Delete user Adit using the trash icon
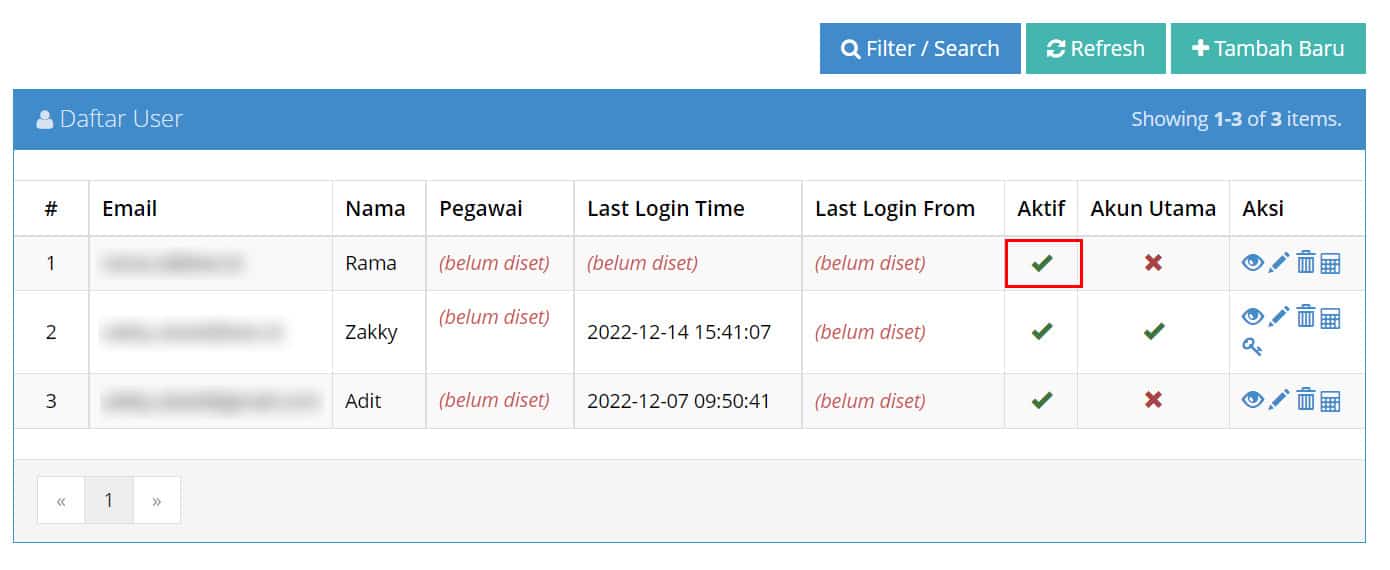The height and width of the screenshot is (570, 1390). (1306, 400)
